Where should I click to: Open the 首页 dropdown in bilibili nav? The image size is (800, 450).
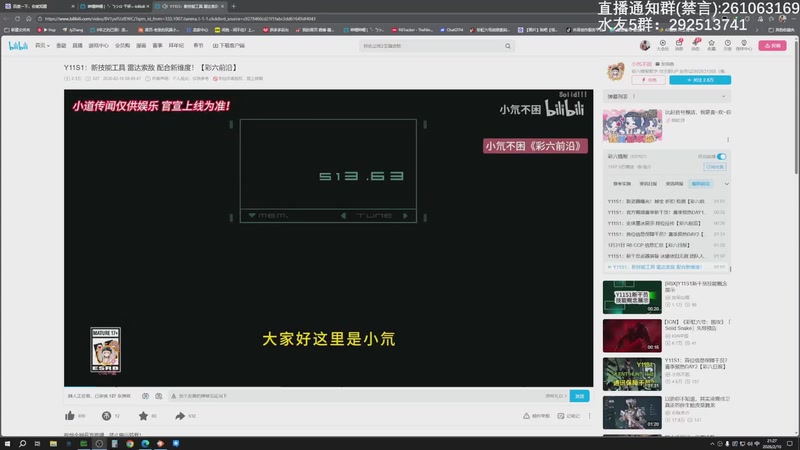coord(42,45)
